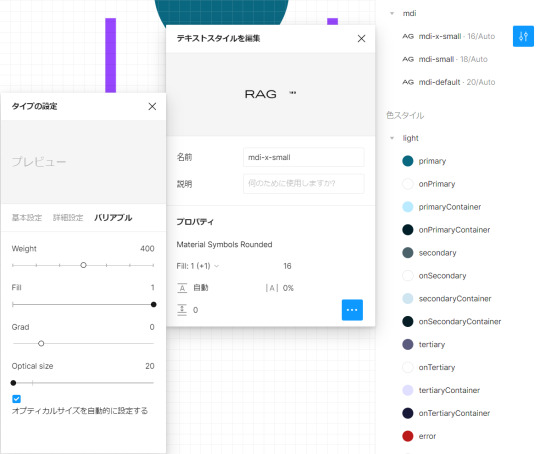Image resolution: width=540 pixels, height=454 pixels.
Task: Select the onSecondary color swatch
Action: [408, 276]
